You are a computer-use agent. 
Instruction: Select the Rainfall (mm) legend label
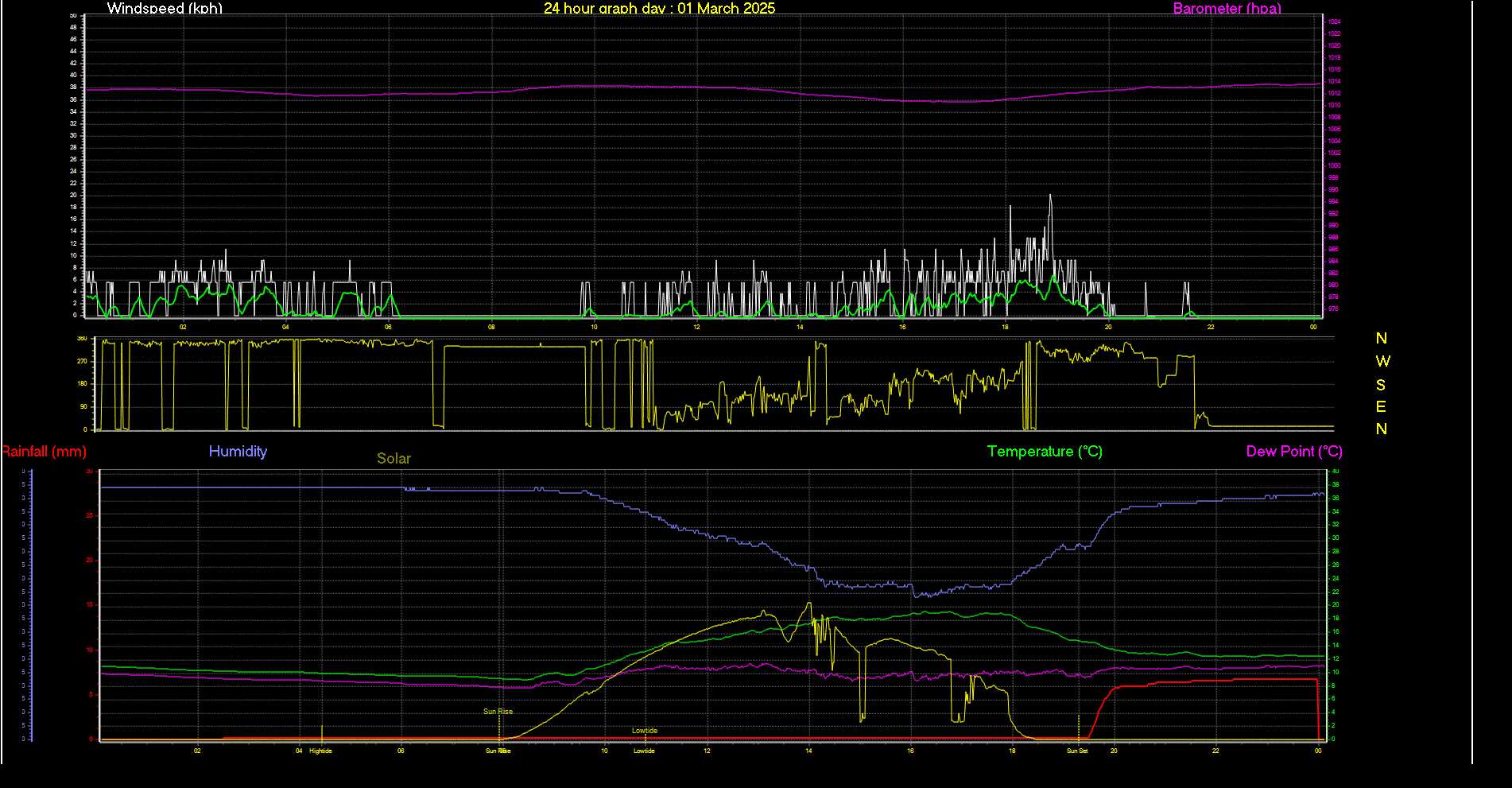(x=44, y=452)
